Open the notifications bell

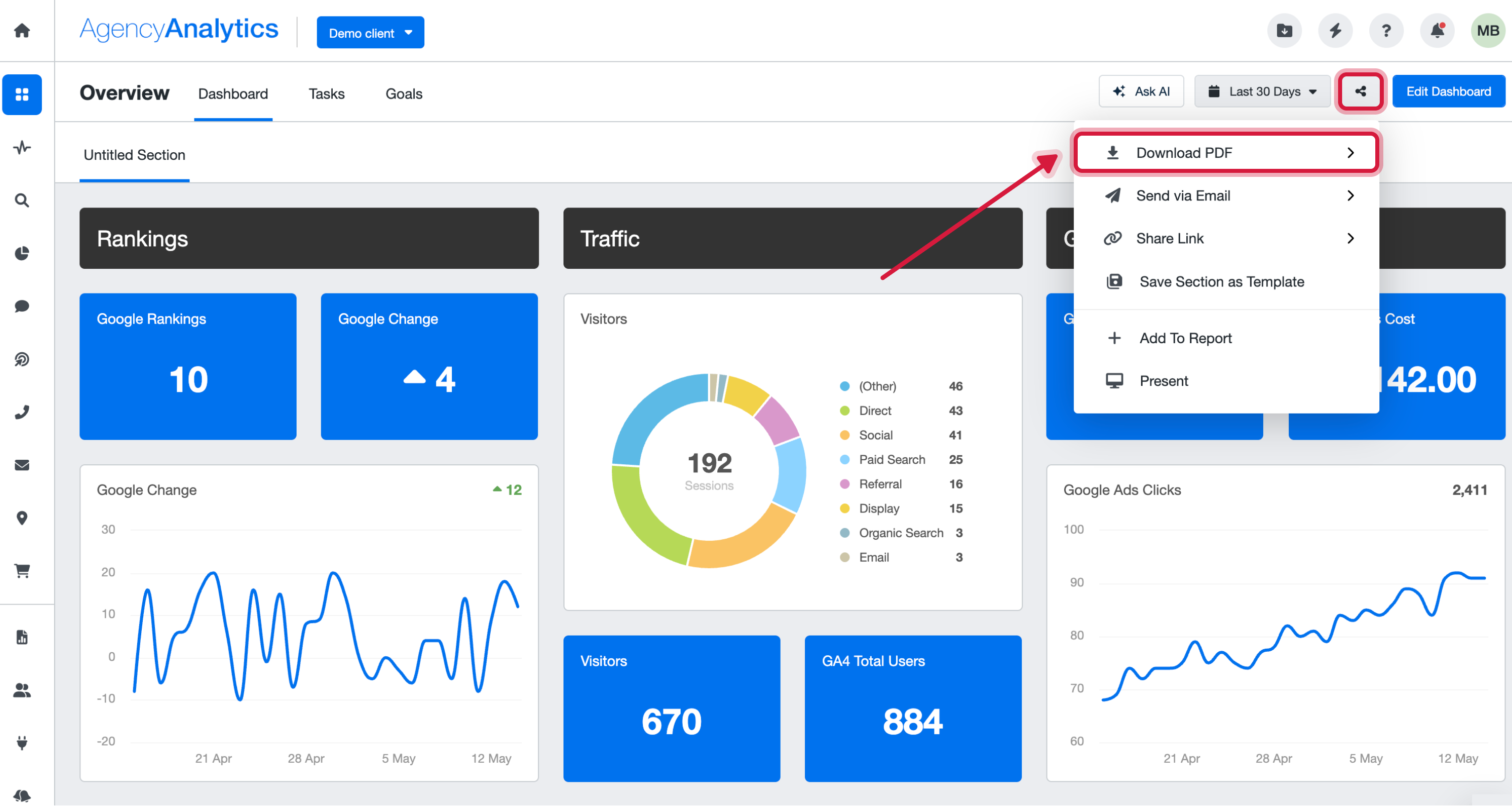click(x=1436, y=31)
